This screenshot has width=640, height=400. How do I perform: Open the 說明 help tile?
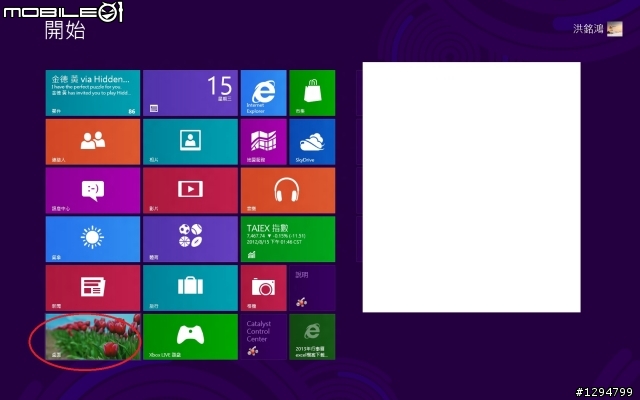click(312, 288)
